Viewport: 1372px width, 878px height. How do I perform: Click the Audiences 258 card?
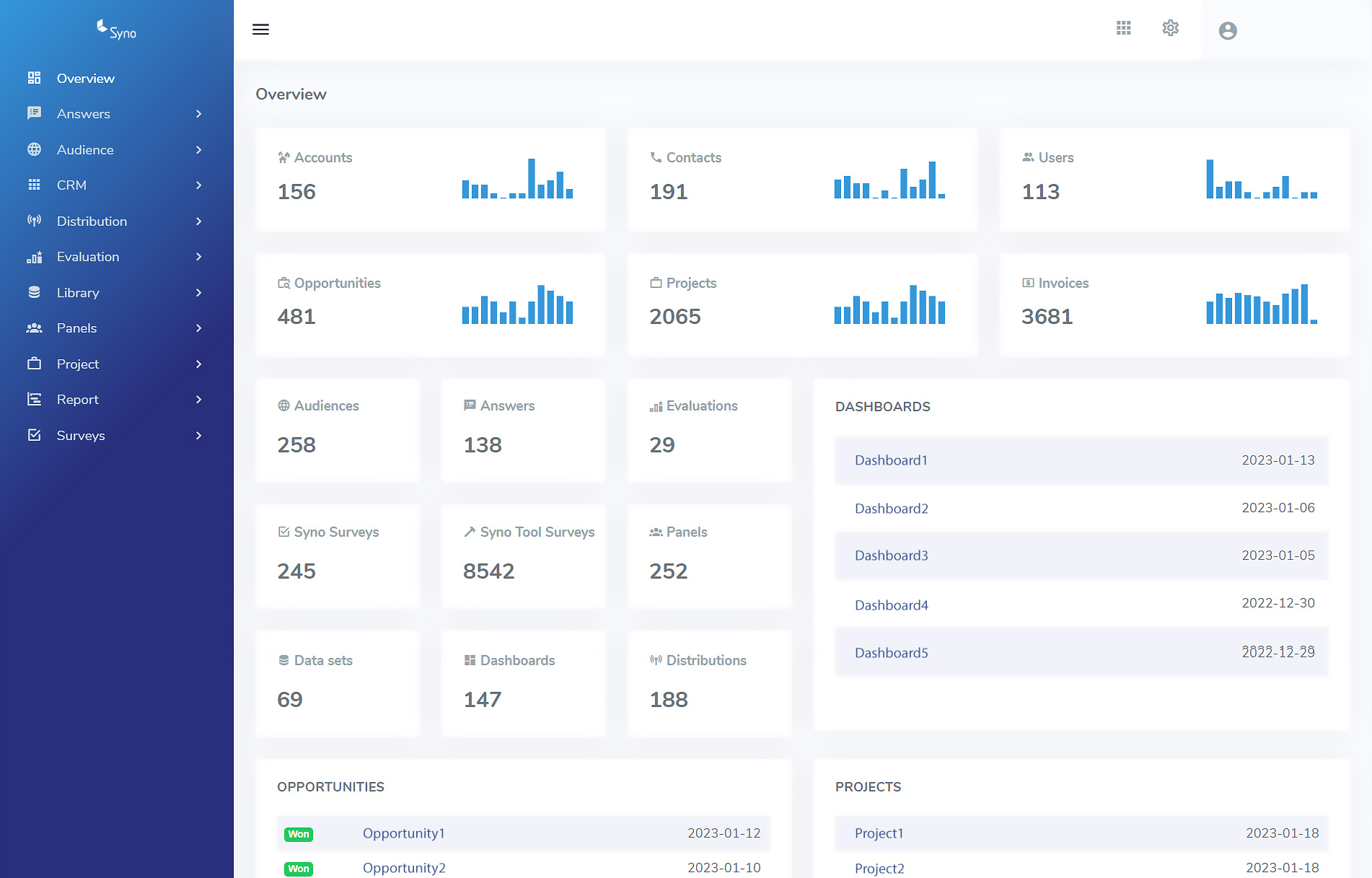(x=338, y=430)
